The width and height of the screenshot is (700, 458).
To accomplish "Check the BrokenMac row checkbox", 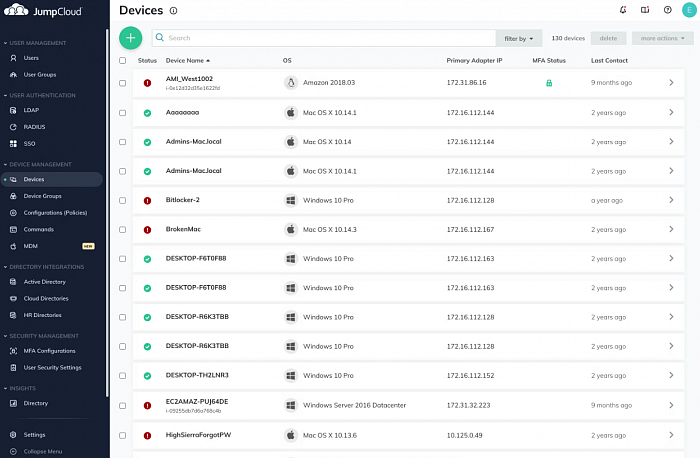I will (x=123, y=229).
